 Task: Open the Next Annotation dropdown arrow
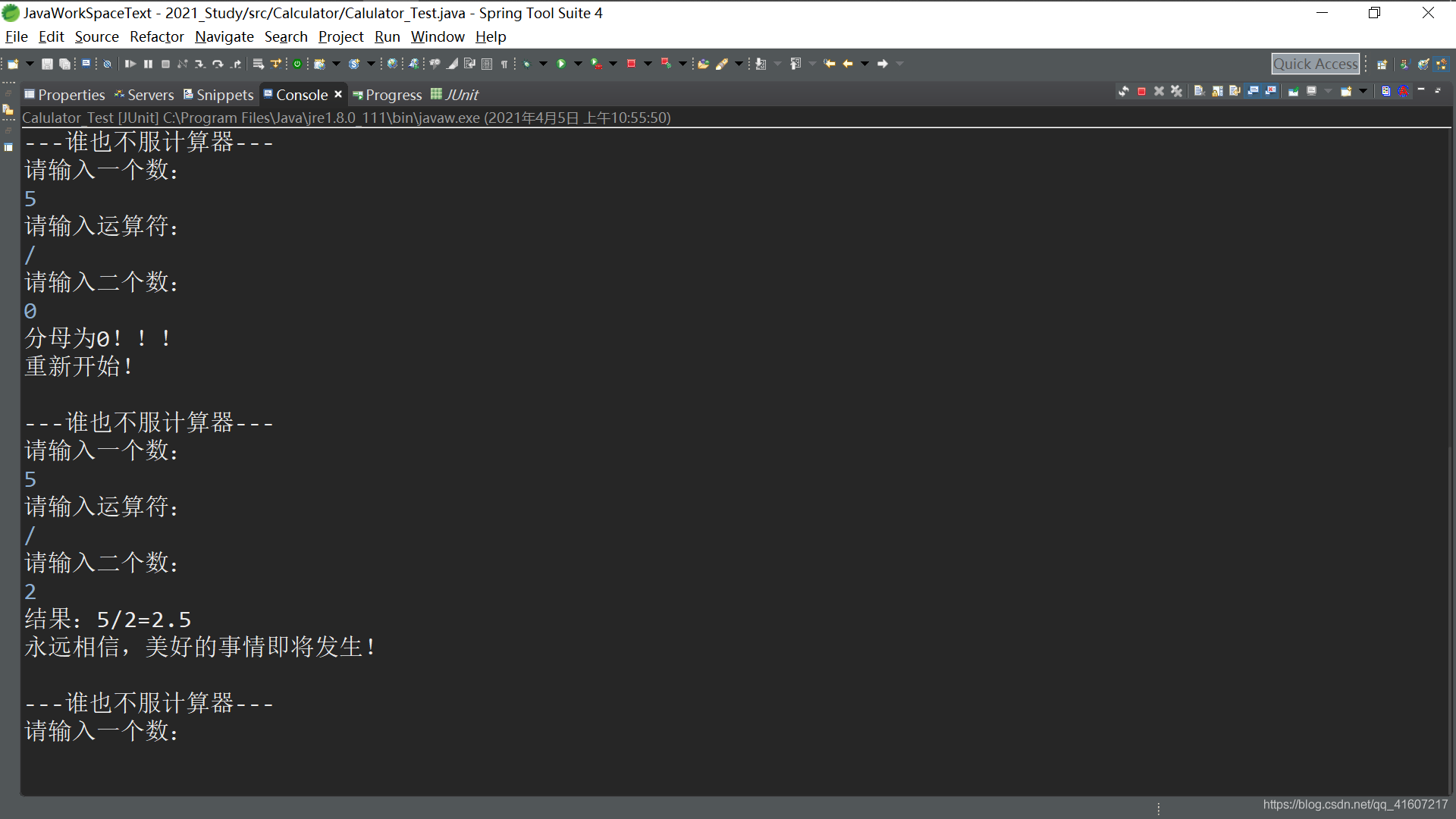click(777, 64)
